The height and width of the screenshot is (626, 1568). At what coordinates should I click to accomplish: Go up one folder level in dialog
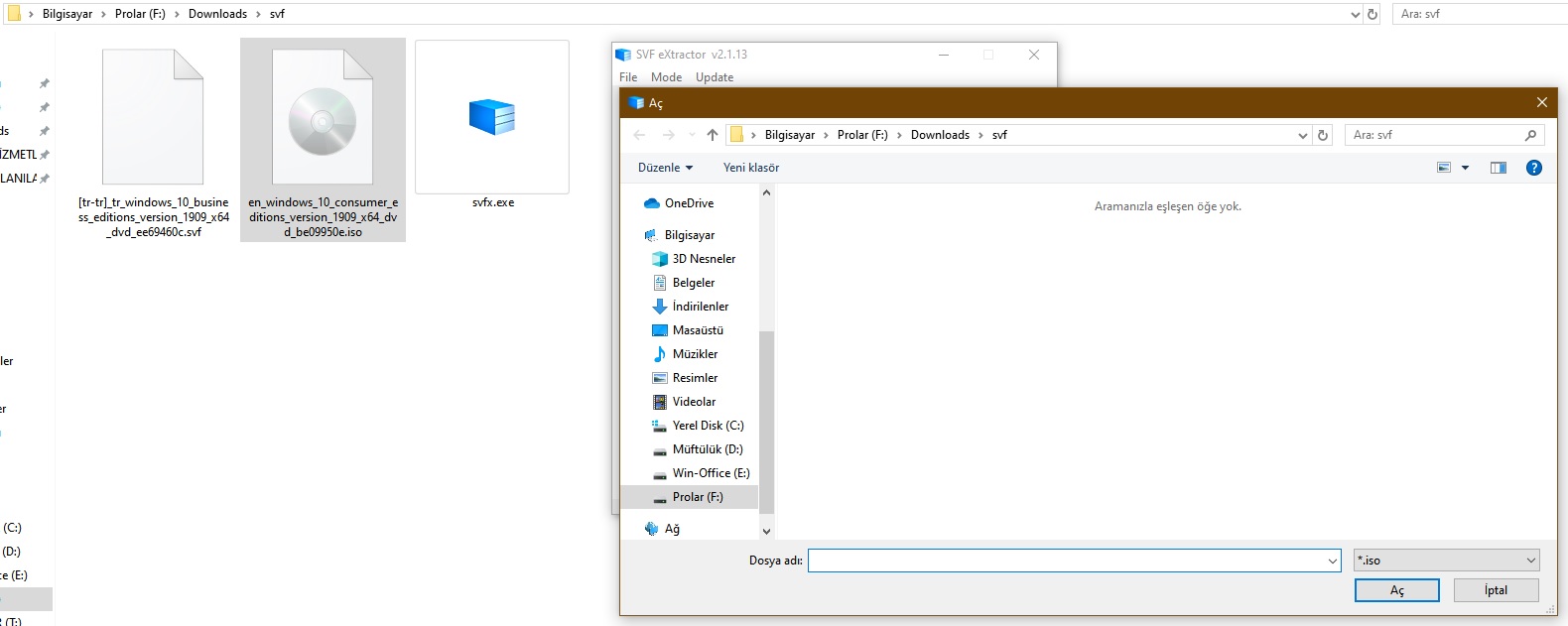(x=712, y=135)
